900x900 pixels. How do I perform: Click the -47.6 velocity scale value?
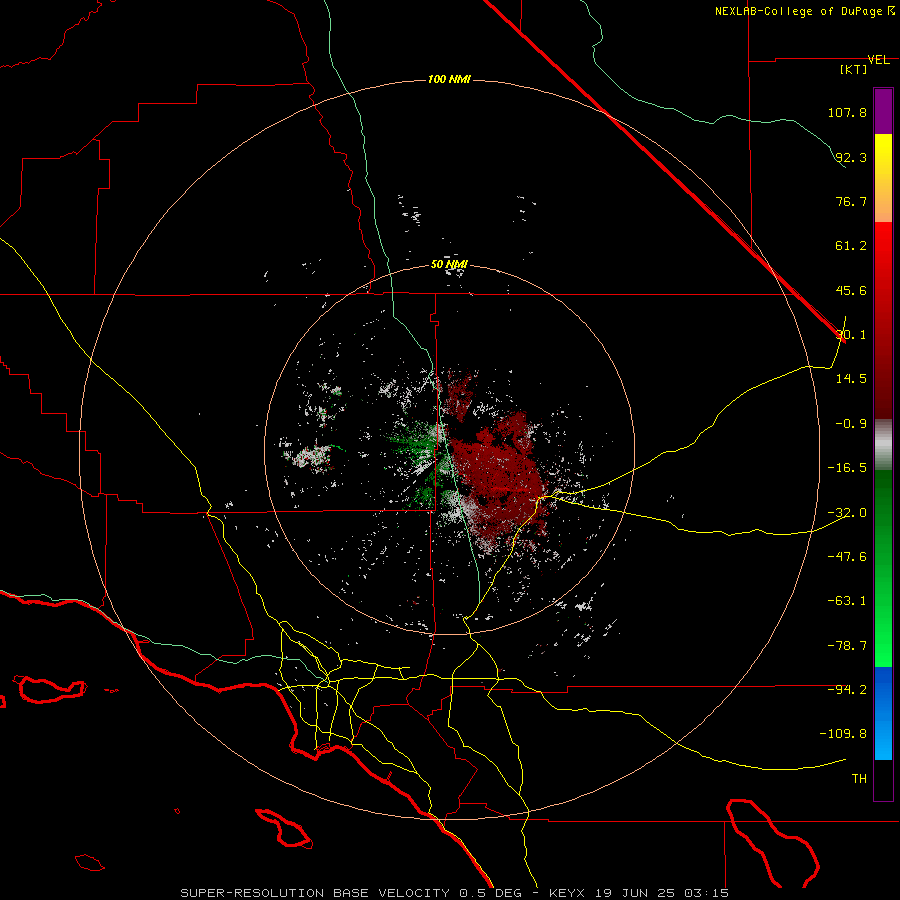(x=847, y=557)
